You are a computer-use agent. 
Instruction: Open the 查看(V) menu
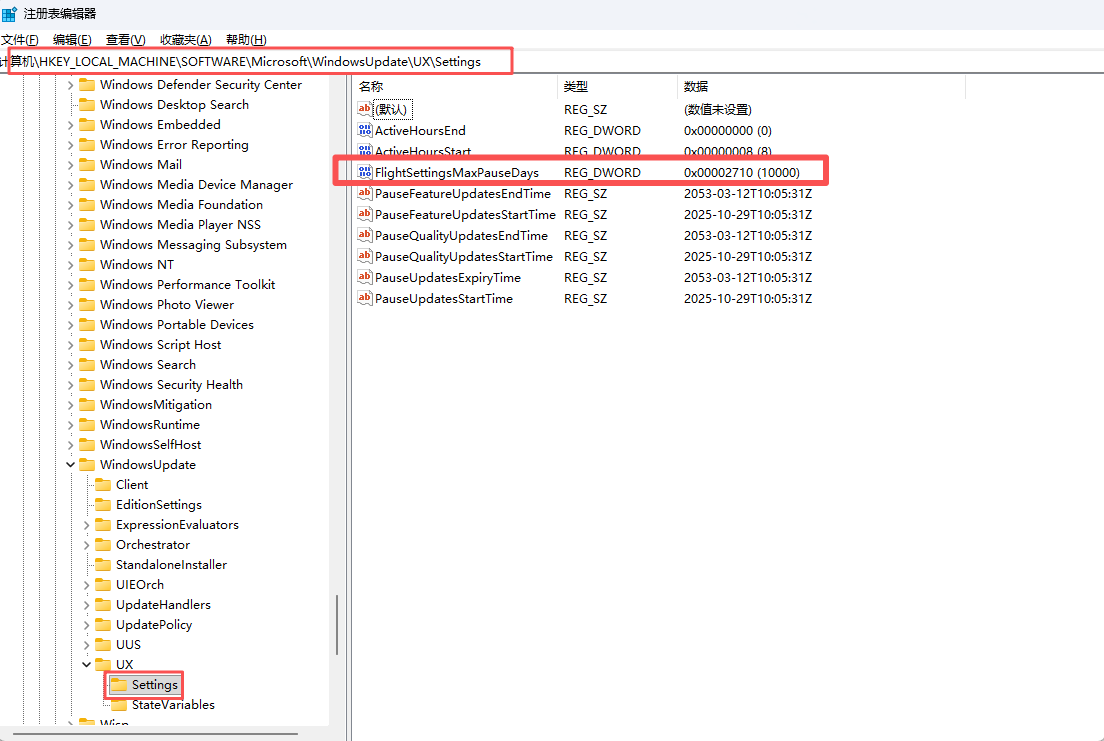click(125, 39)
